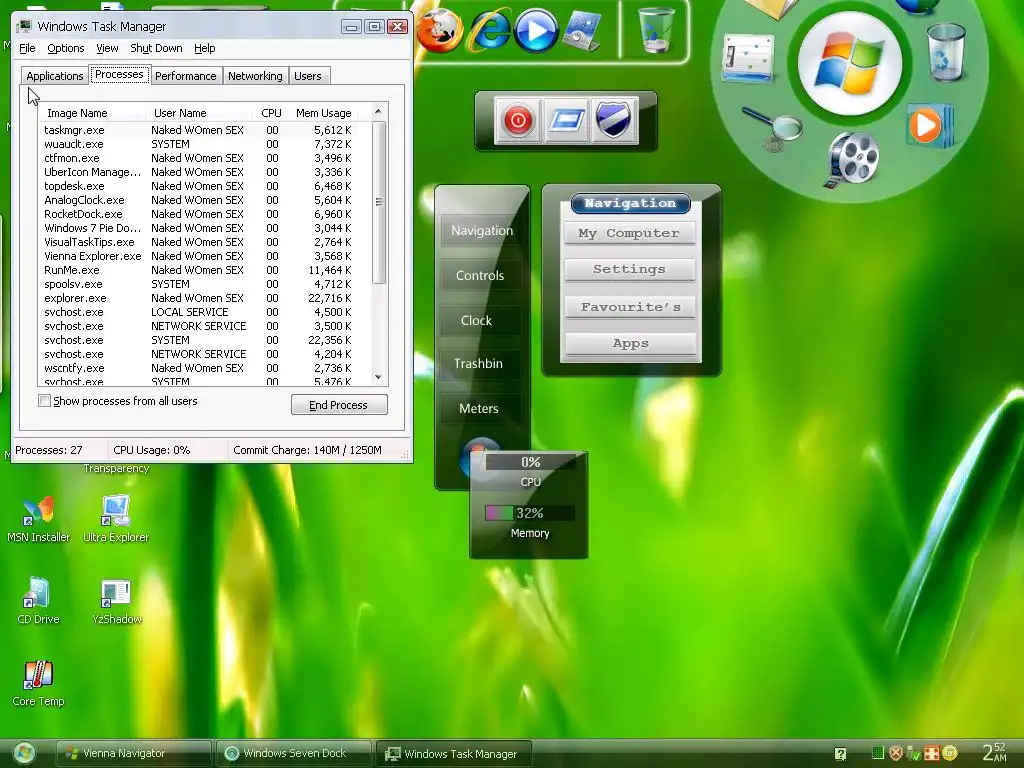Click the blue window icon beside power button

point(566,120)
